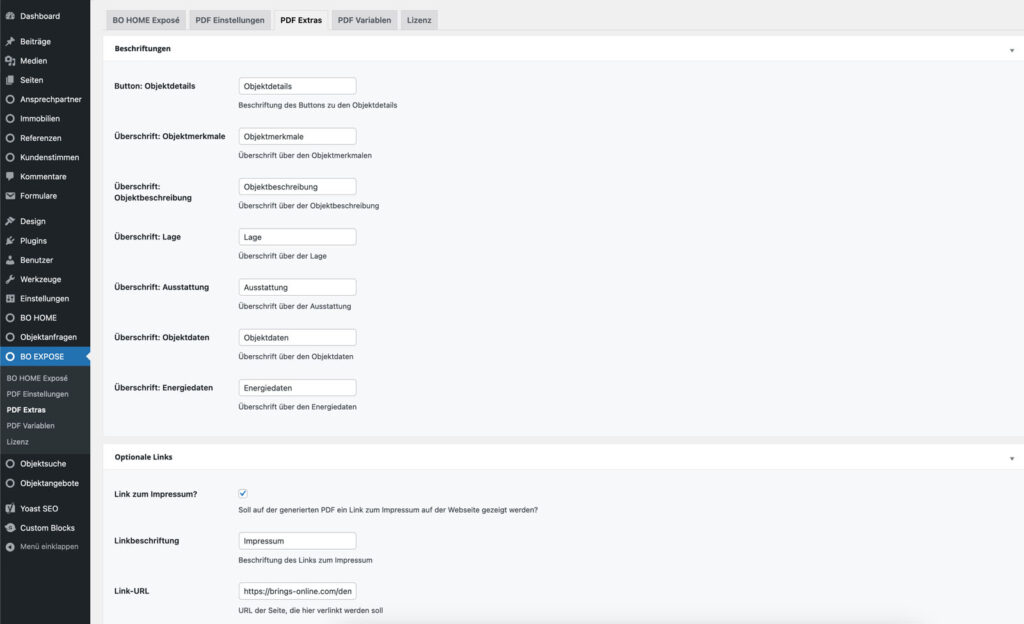Select the Yoast SEO sidebar icon
Image resolution: width=1024 pixels, height=624 pixels.
click(10, 507)
